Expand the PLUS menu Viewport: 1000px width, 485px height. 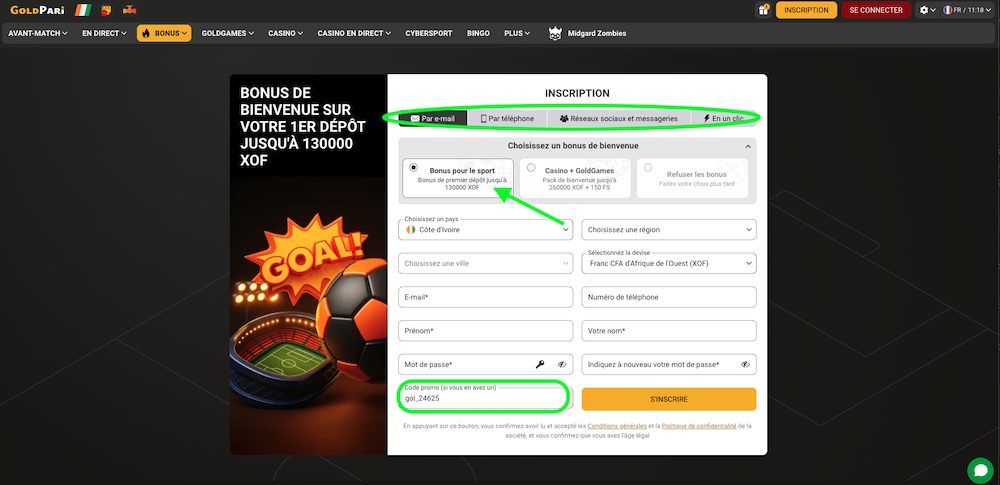click(x=517, y=33)
